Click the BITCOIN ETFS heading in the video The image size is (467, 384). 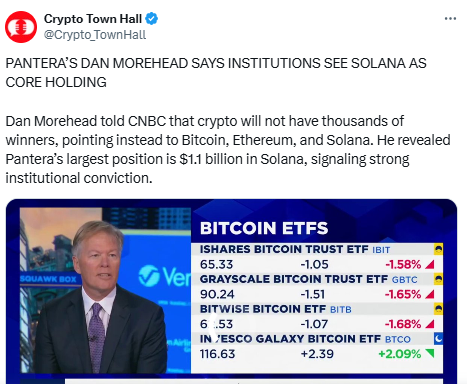tap(264, 228)
